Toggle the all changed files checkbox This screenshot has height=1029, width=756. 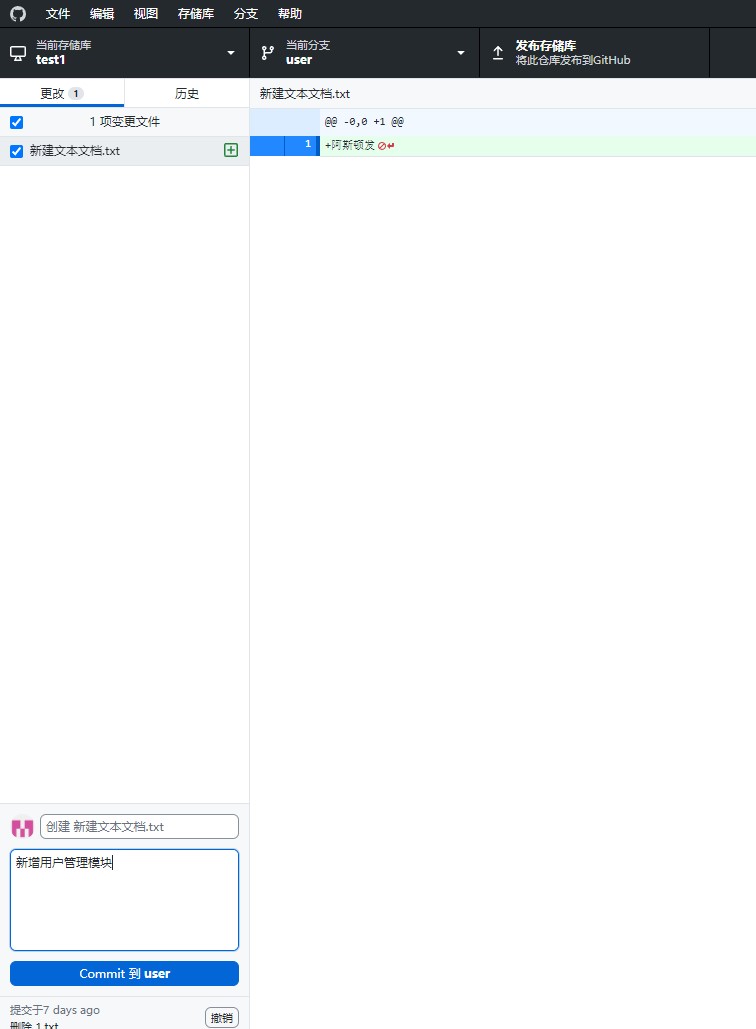(x=16, y=122)
